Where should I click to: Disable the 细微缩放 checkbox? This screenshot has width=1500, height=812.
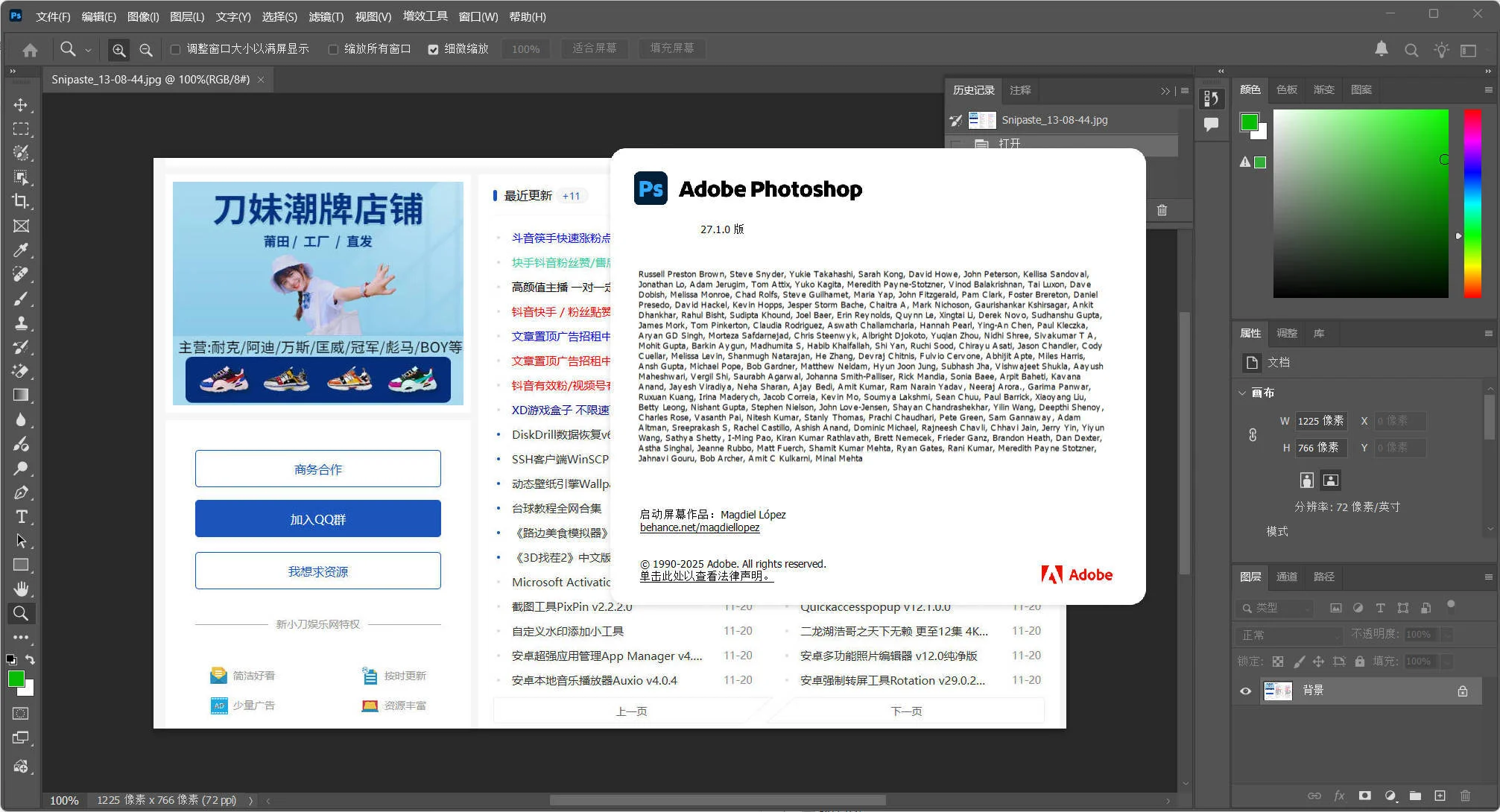pos(433,48)
